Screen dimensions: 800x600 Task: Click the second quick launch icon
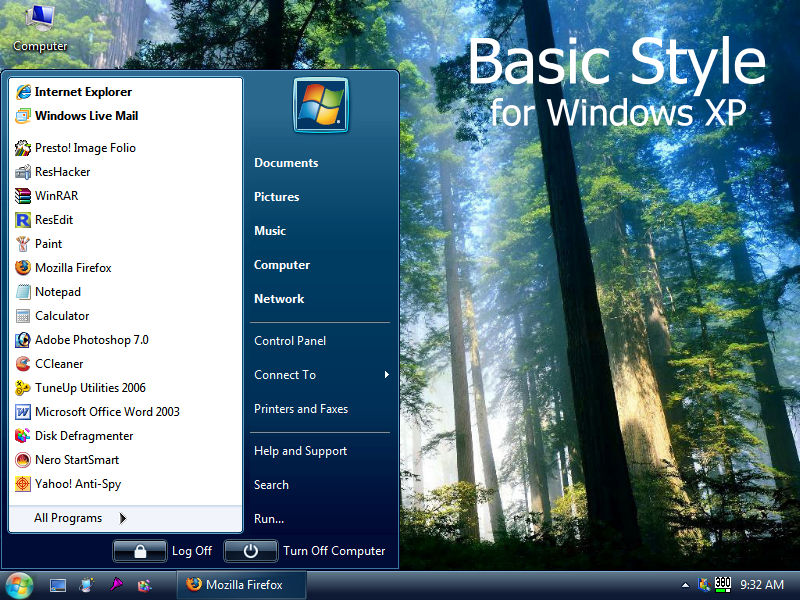tap(87, 585)
